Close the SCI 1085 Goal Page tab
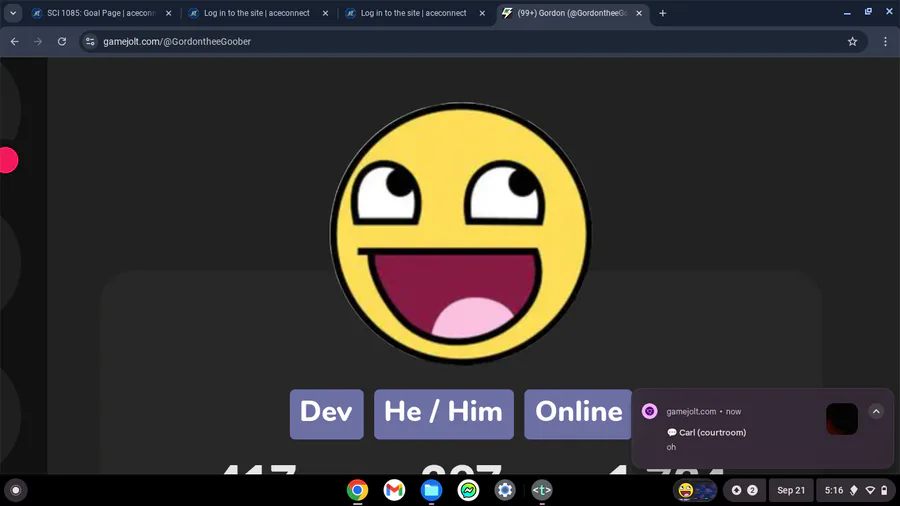The image size is (900, 506). (169, 13)
